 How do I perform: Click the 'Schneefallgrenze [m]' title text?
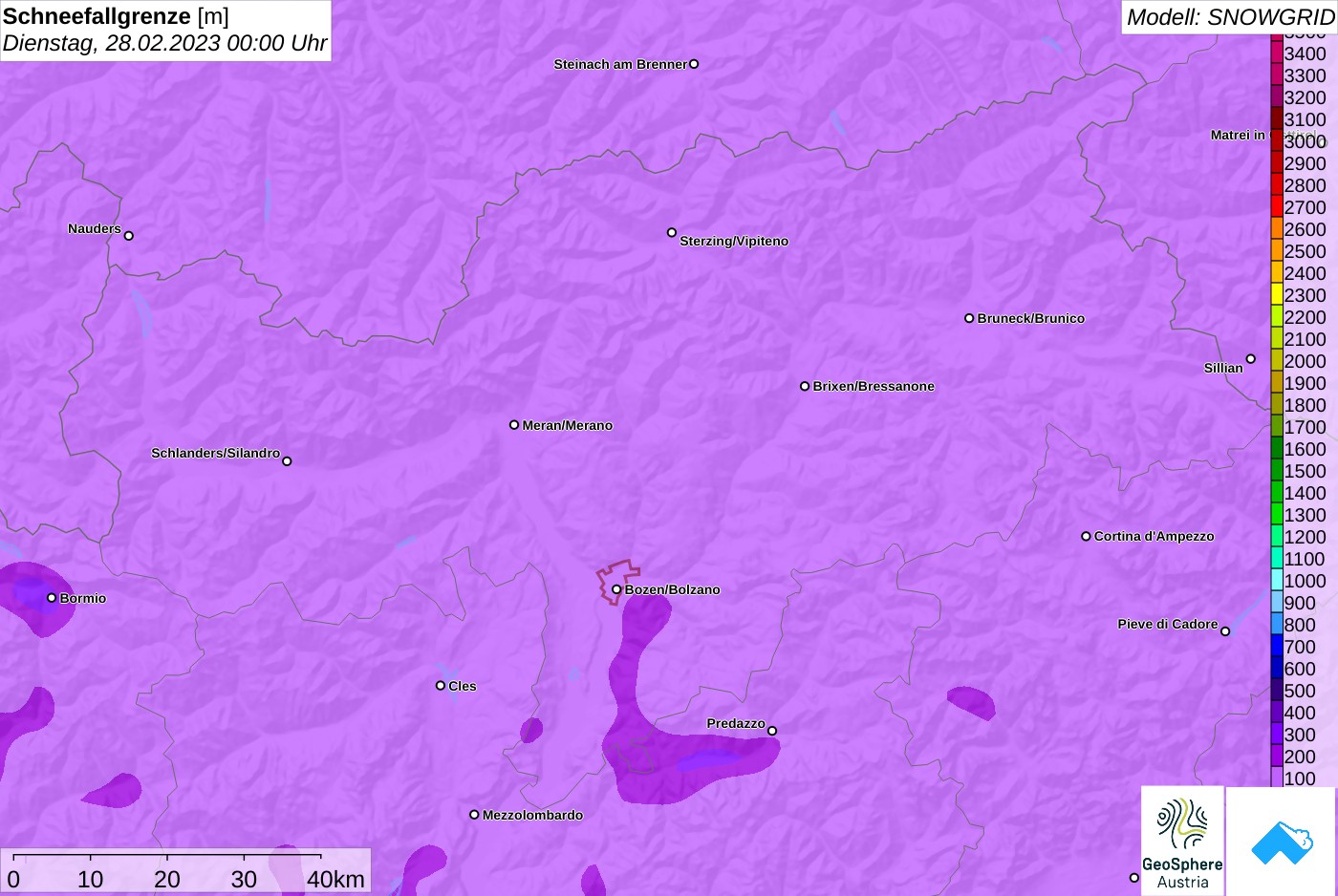116,16
